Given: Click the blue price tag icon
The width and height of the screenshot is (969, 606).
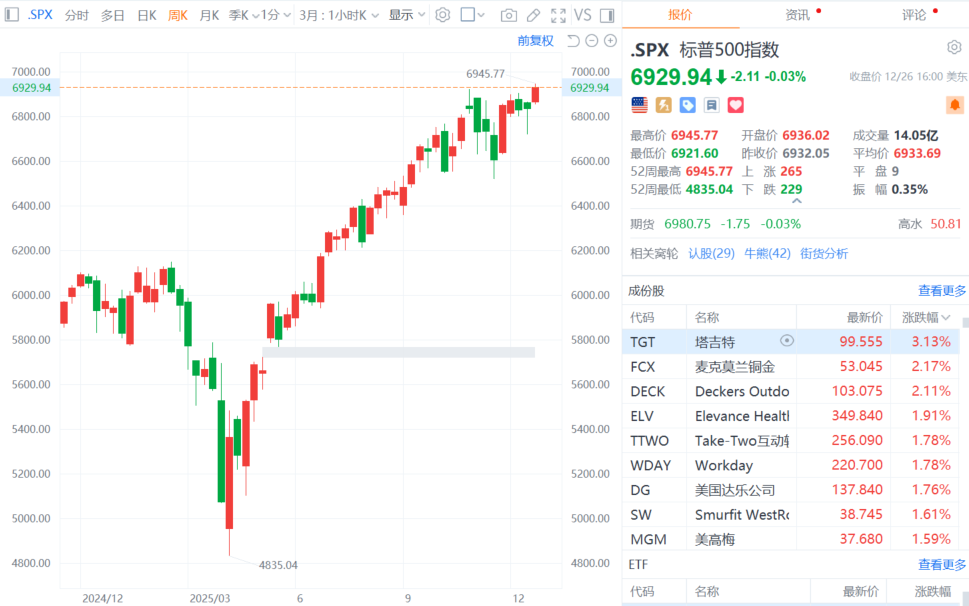Looking at the screenshot, I should [x=688, y=105].
